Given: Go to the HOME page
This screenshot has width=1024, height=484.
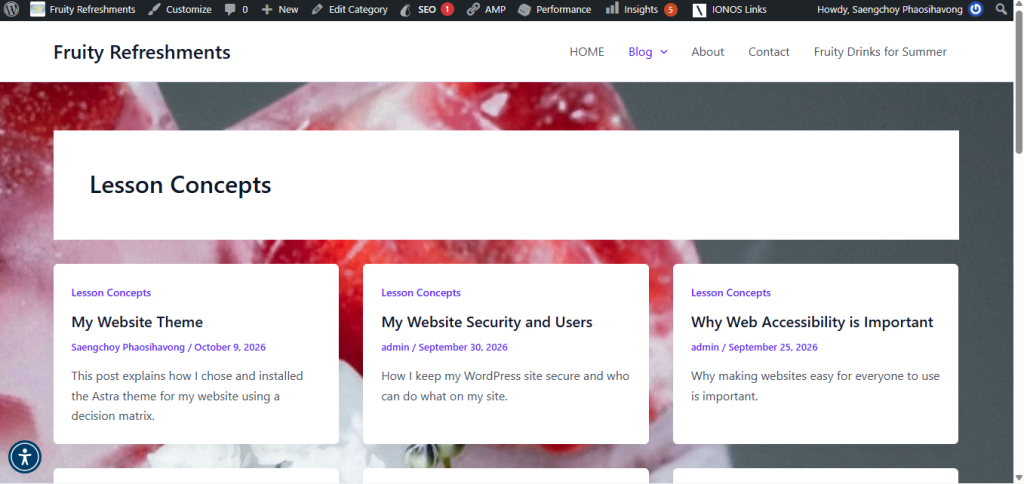Looking at the screenshot, I should coord(586,52).
